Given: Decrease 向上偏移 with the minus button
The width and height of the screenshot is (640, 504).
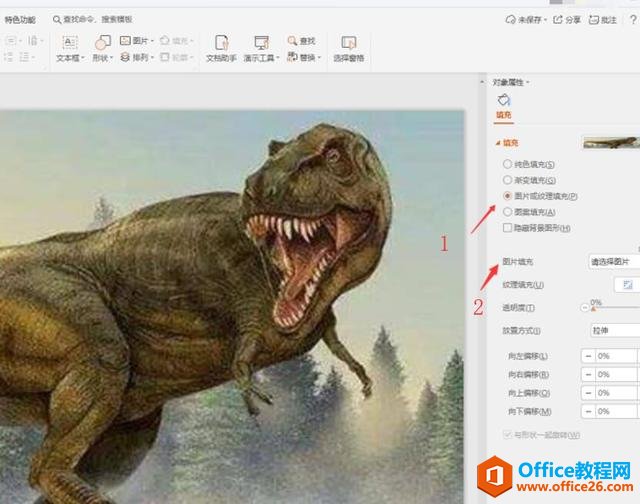Looking at the screenshot, I should tap(588, 393).
